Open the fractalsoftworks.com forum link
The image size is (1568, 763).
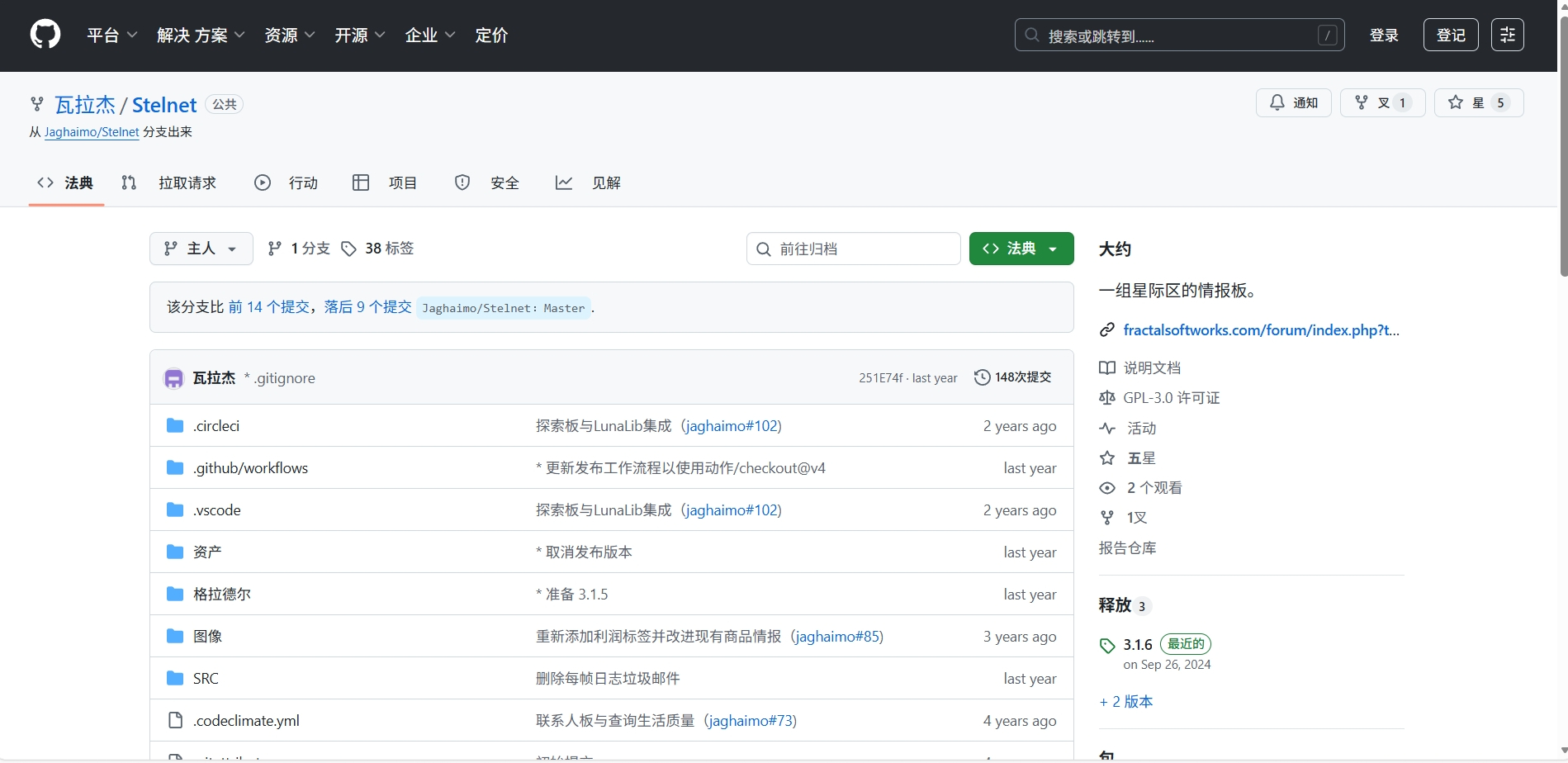pos(1260,330)
